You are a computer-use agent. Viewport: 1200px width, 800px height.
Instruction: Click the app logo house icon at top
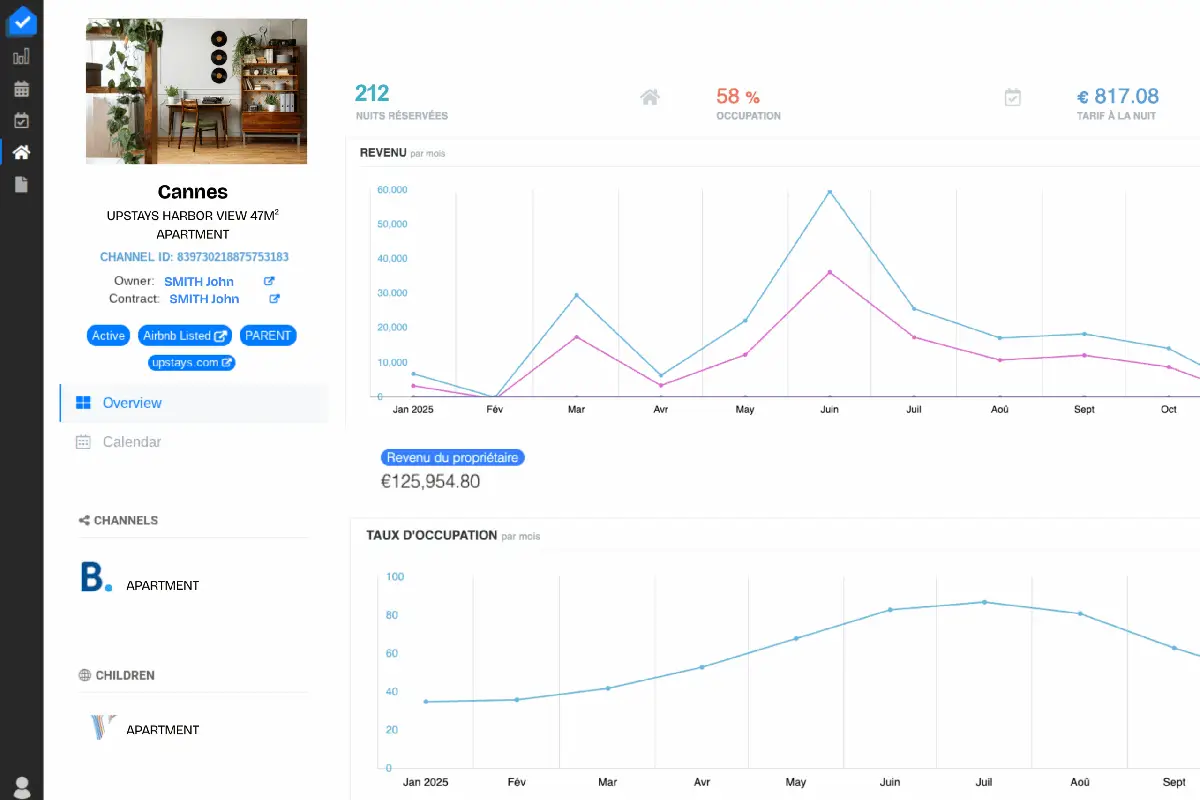tap(21, 21)
